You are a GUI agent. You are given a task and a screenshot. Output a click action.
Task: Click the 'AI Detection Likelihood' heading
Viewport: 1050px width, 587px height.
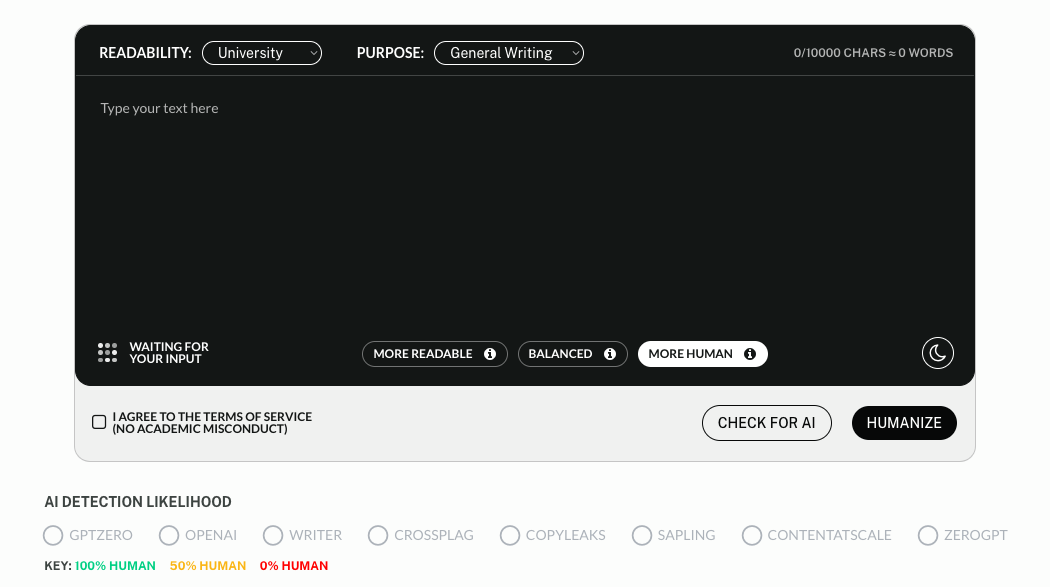(138, 502)
